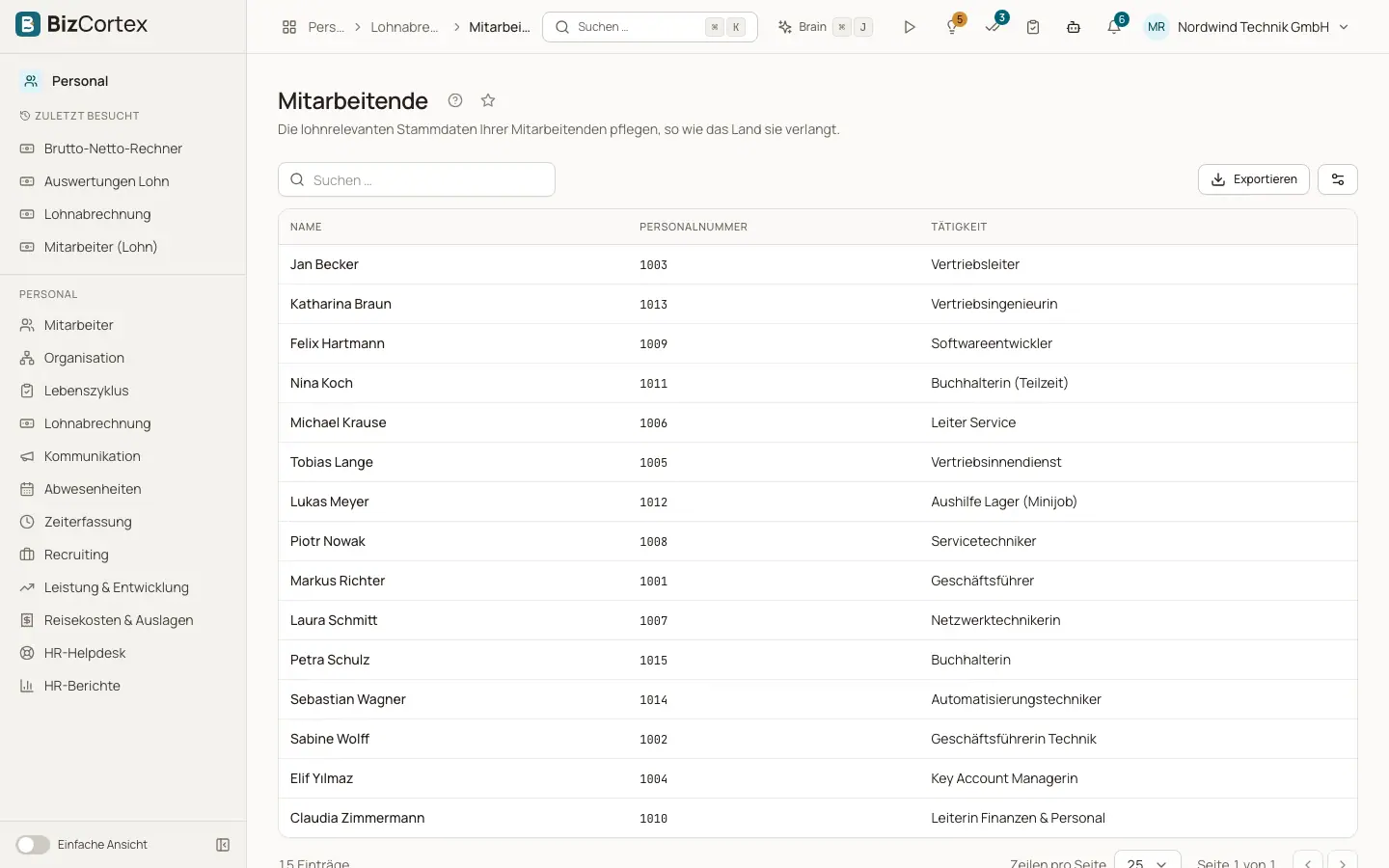Screen dimensions: 1389x868
Task: Click the Name column header
Action: (306, 227)
